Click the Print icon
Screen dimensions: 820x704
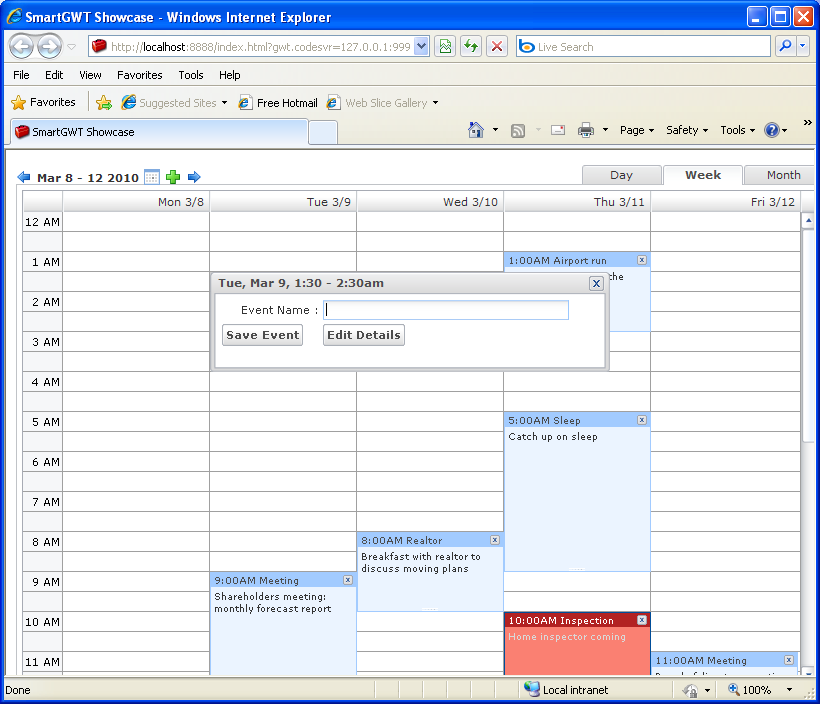[x=586, y=130]
